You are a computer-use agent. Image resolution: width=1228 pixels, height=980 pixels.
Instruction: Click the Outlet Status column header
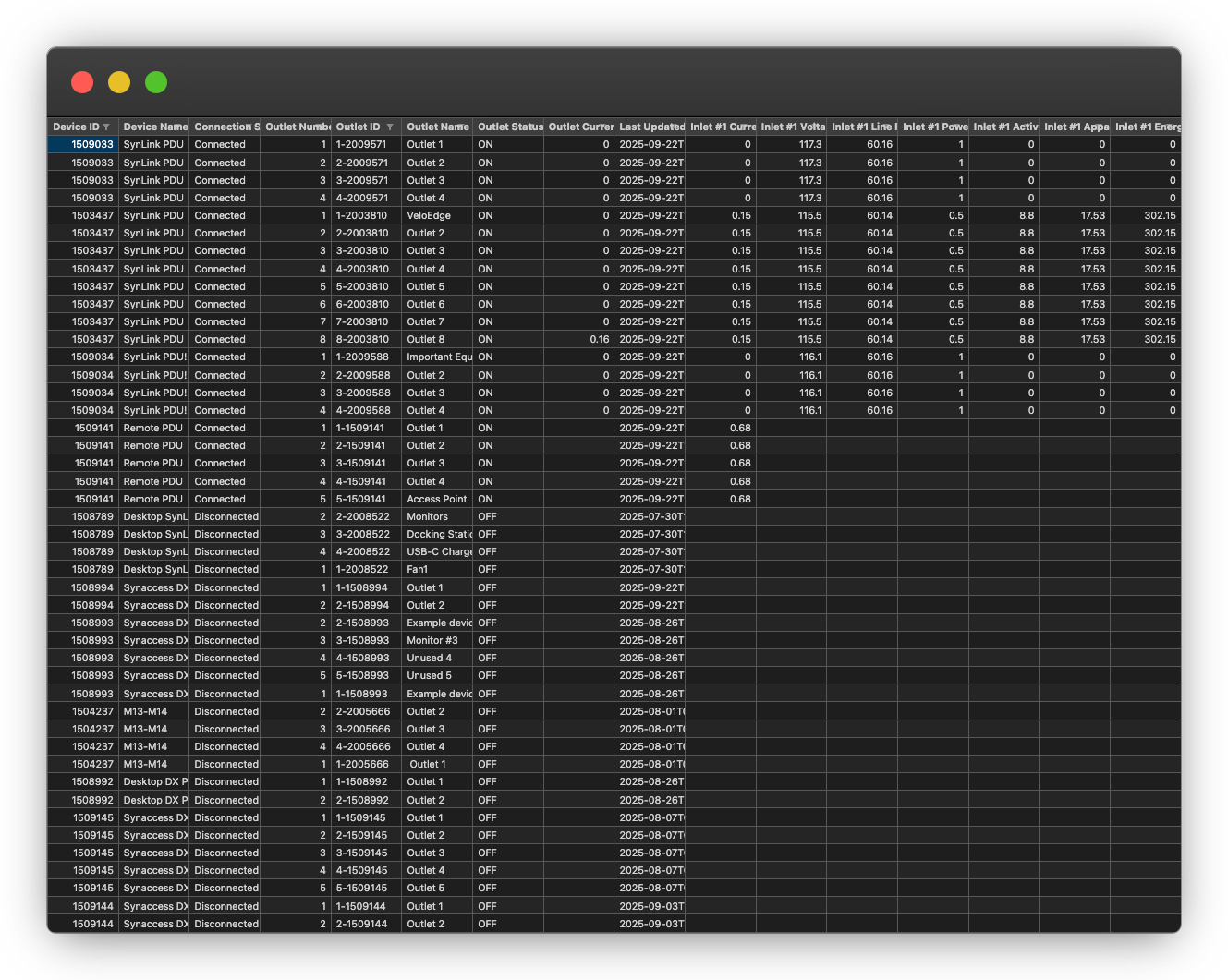[508, 127]
